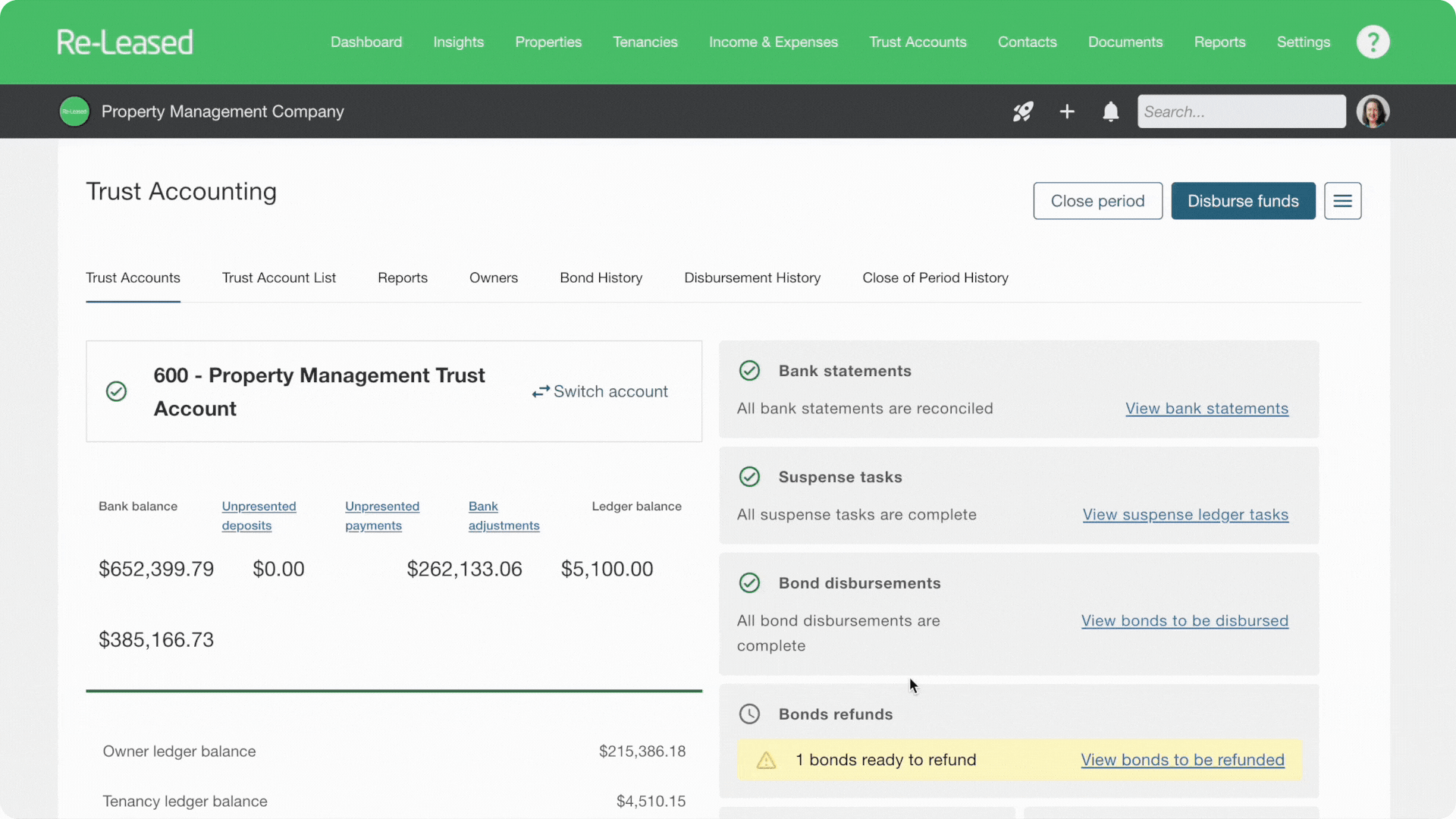Click the $5,100.00 amount
This screenshot has height=819, width=1456.
click(607, 570)
